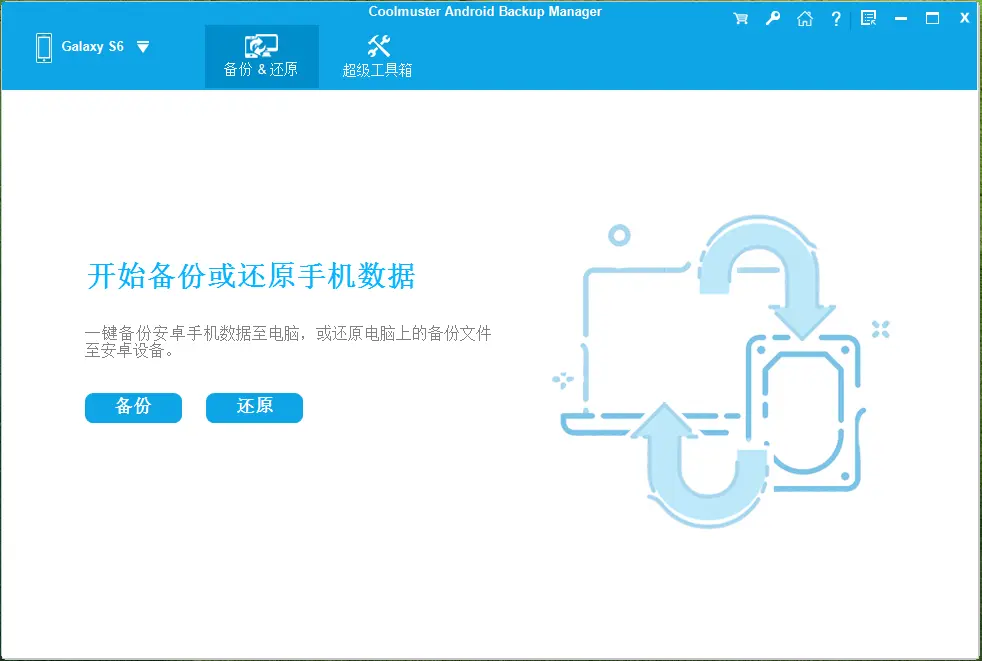Image resolution: width=982 pixels, height=661 pixels.
Task: Click the 备份 button
Action: (133, 407)
